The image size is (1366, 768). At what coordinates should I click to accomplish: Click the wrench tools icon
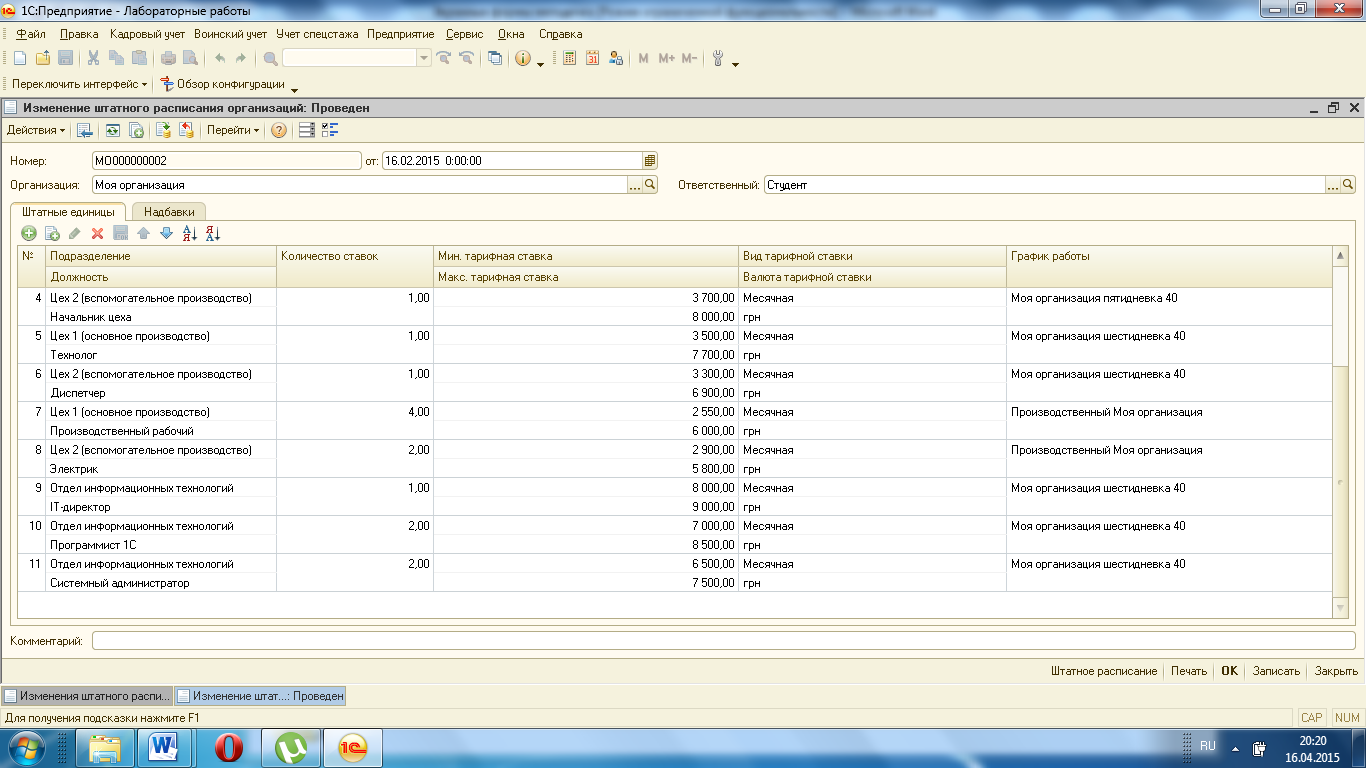[x=717, y=58]
